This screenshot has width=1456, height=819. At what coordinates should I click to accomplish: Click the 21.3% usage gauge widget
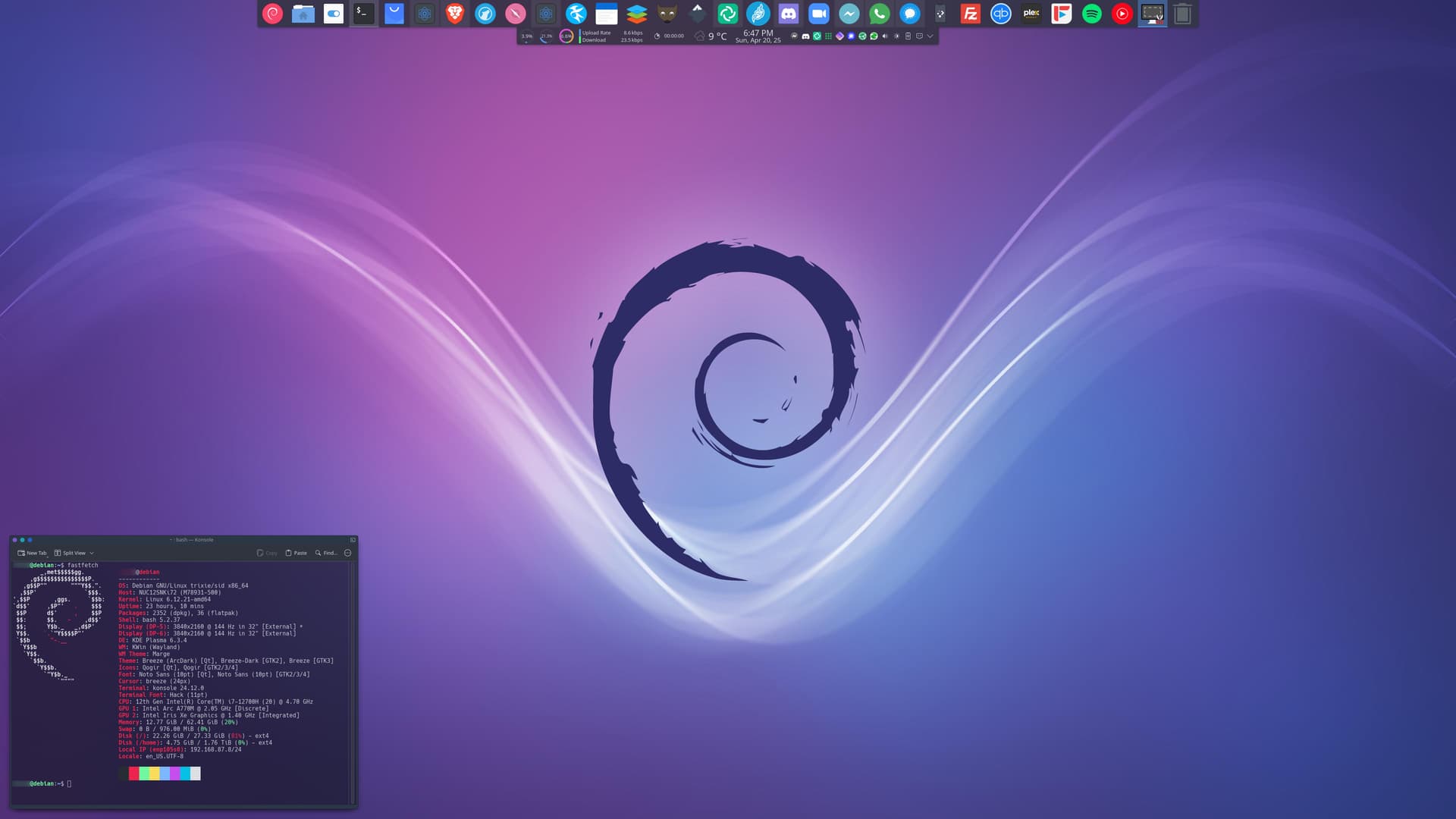[x=546, y=36]
